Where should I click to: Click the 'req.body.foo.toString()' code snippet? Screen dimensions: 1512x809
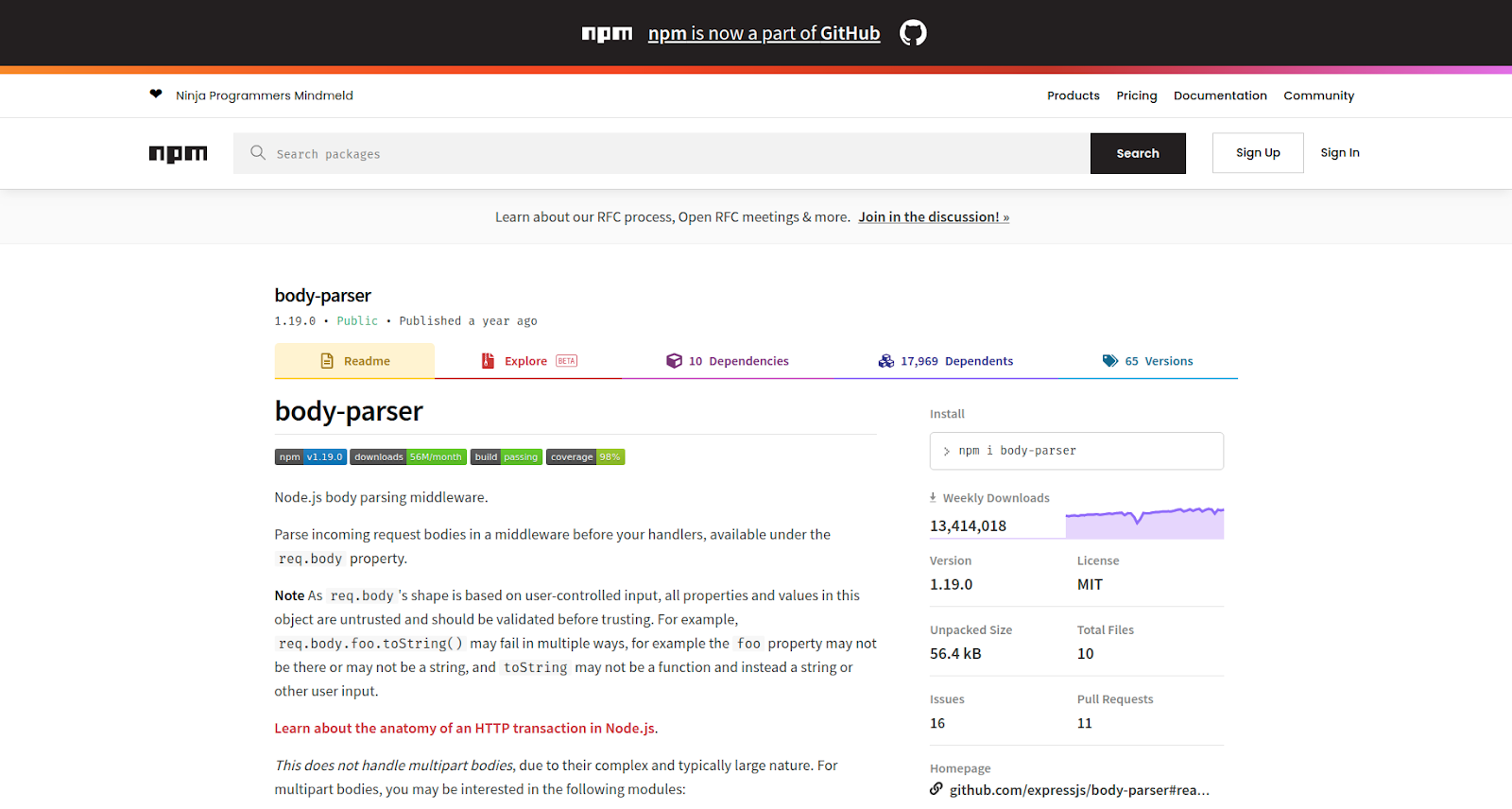coord(370,644)
